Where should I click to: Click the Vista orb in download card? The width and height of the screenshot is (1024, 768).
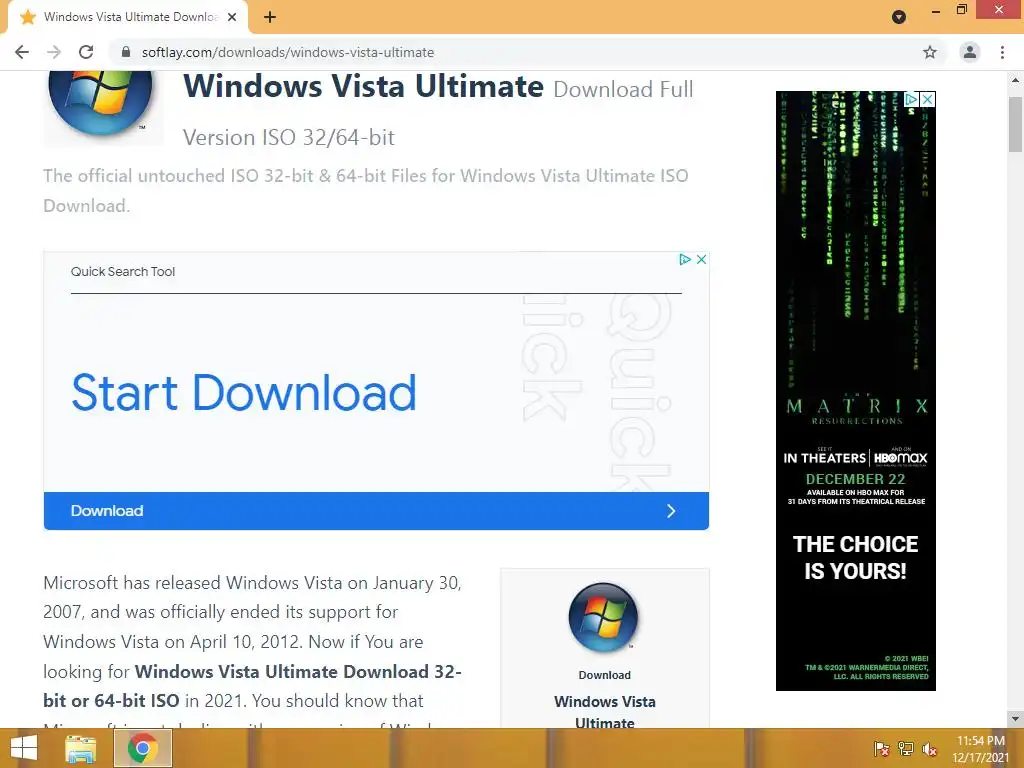(604, 618)
